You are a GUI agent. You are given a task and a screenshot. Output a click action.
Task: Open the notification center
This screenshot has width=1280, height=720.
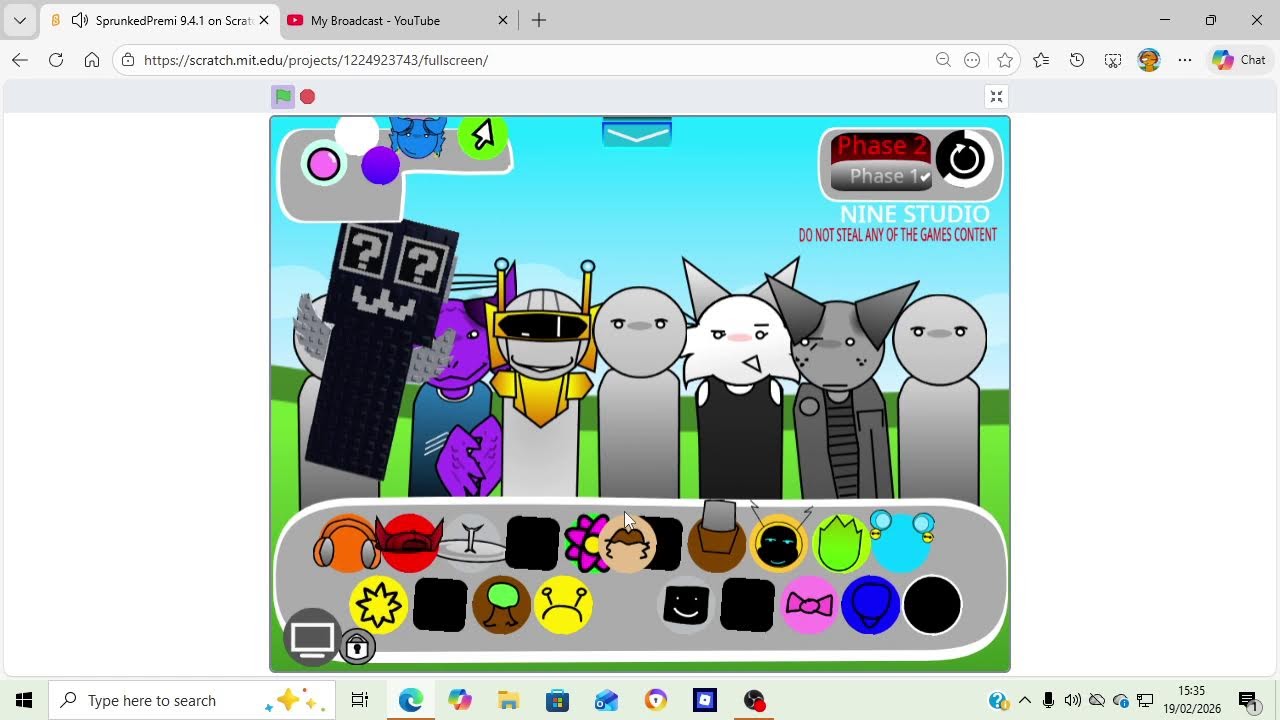(1247, 700)
